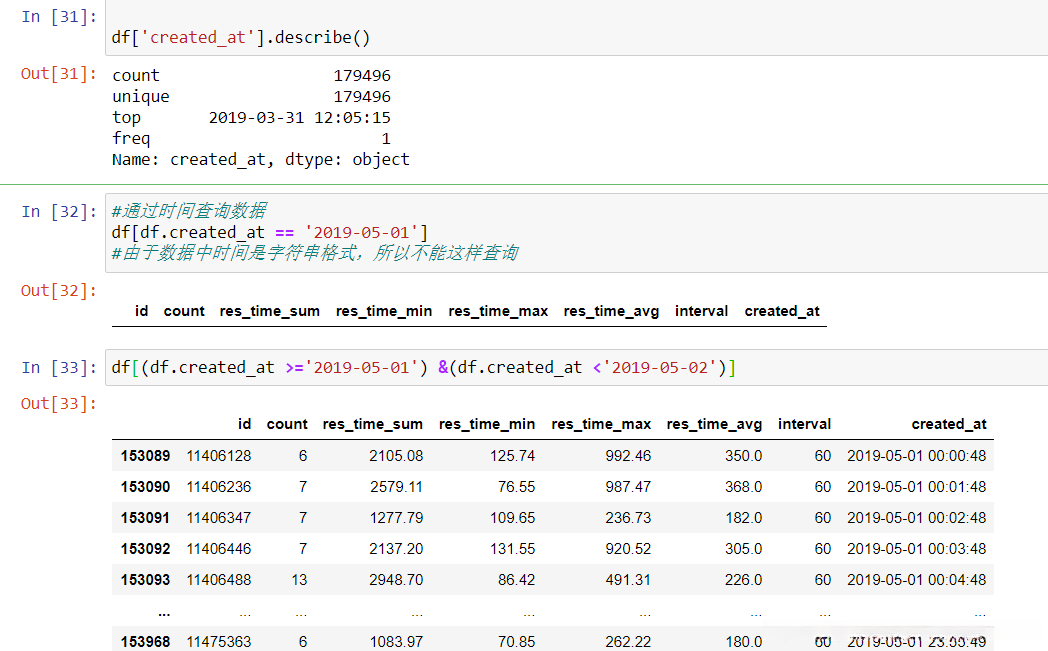
Task: Click row index 153089 in the results table
Action: (146, 456)
